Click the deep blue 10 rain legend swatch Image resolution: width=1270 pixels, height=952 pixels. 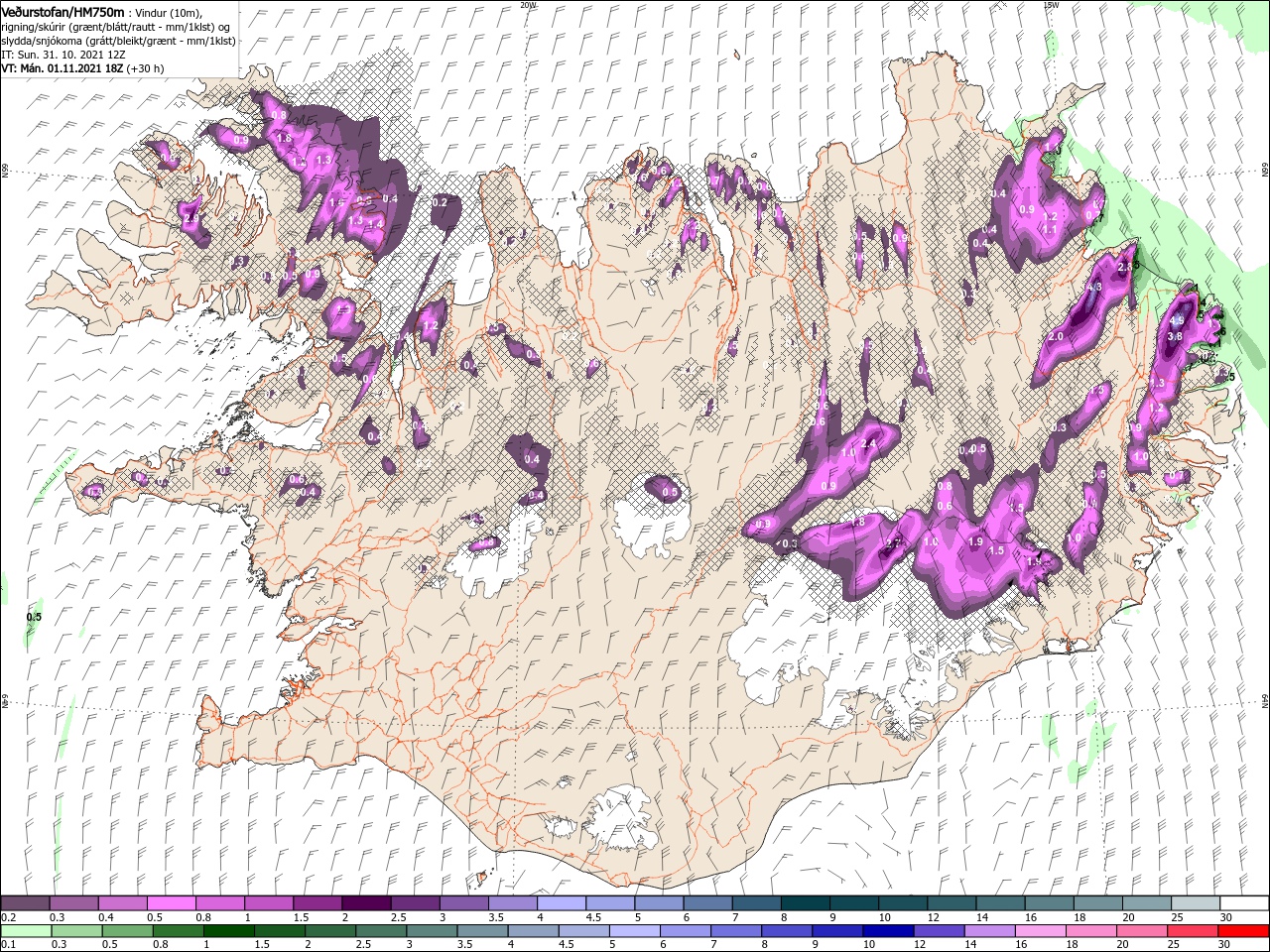[x=888, y=931]
